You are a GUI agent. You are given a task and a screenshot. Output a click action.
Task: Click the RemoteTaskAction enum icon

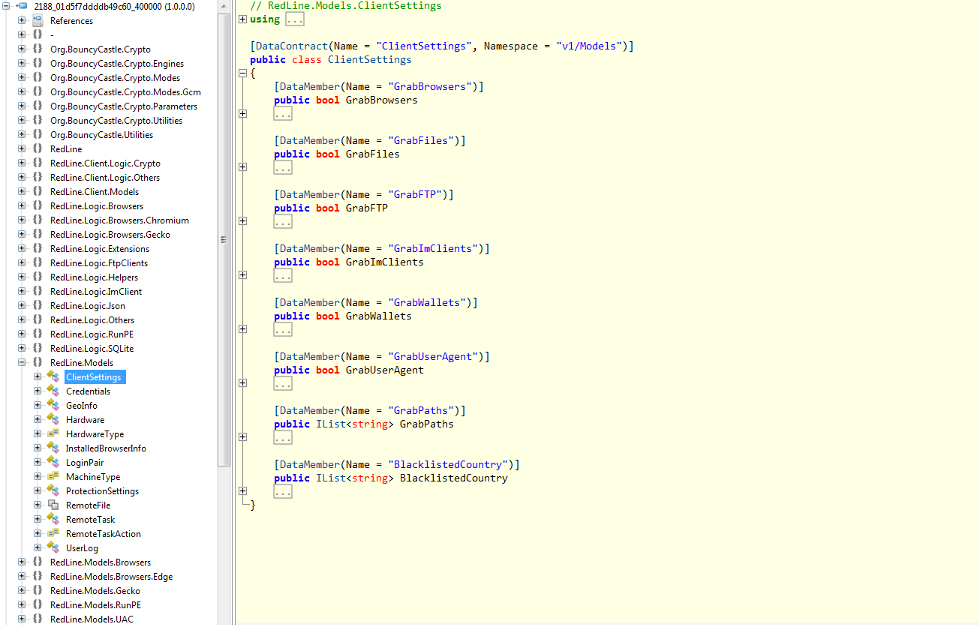click(x=53, y=533)
